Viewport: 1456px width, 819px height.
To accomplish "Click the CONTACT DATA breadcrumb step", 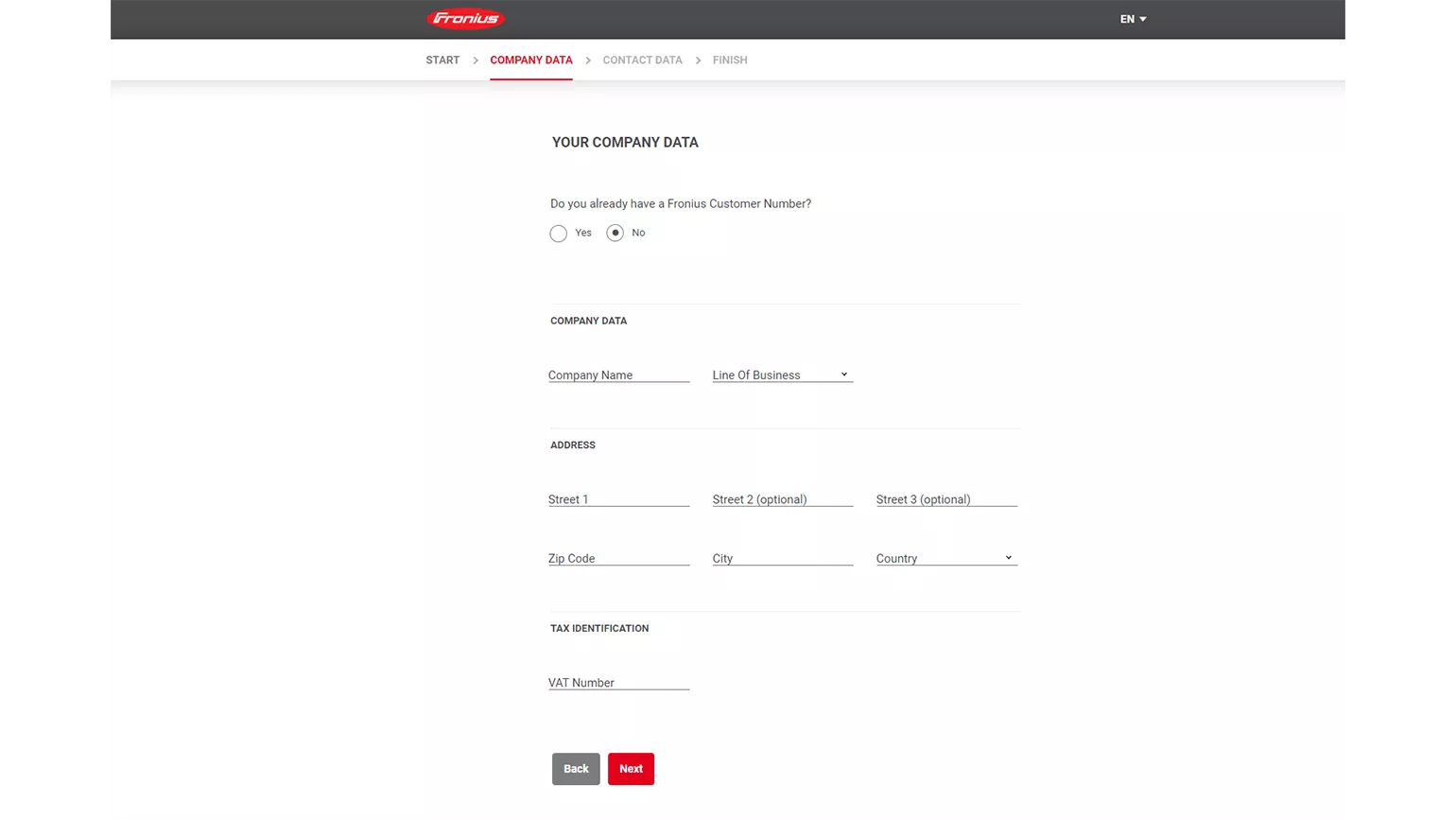I will 642,60.
